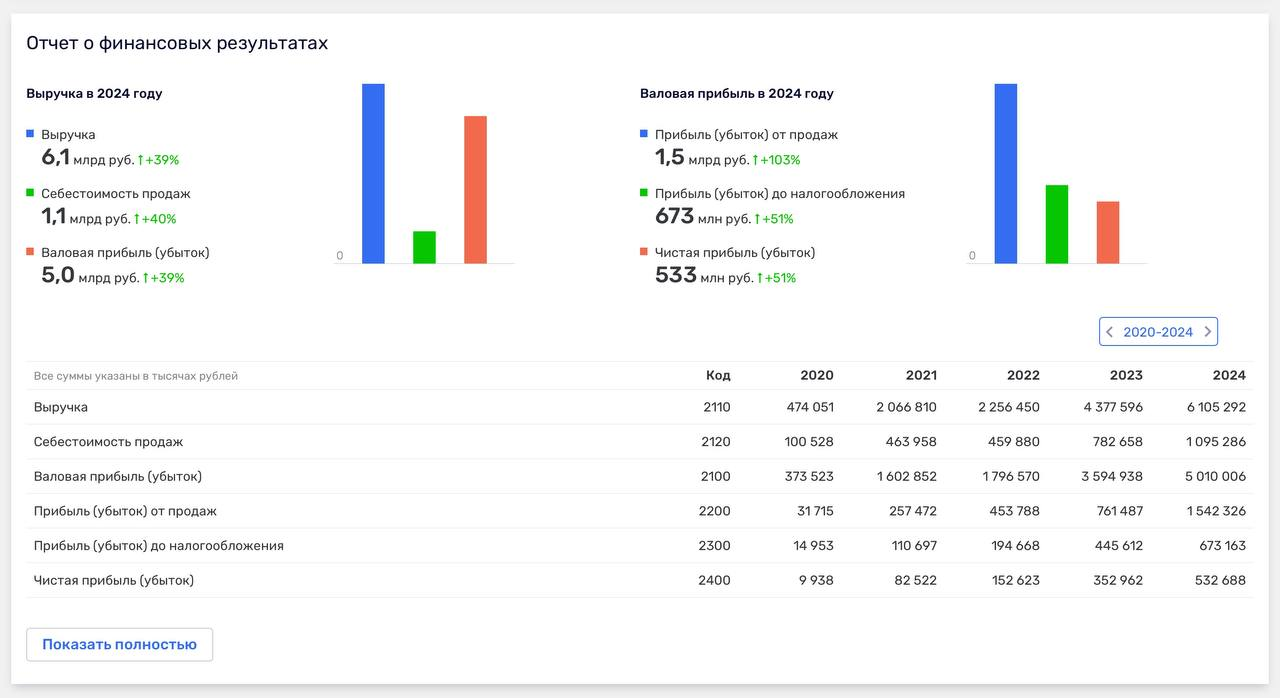Click the red Валовая прибыль legend square
The height and width of the screenshot is (698, 1280).
pyautogui.click(x=30, y=252)
